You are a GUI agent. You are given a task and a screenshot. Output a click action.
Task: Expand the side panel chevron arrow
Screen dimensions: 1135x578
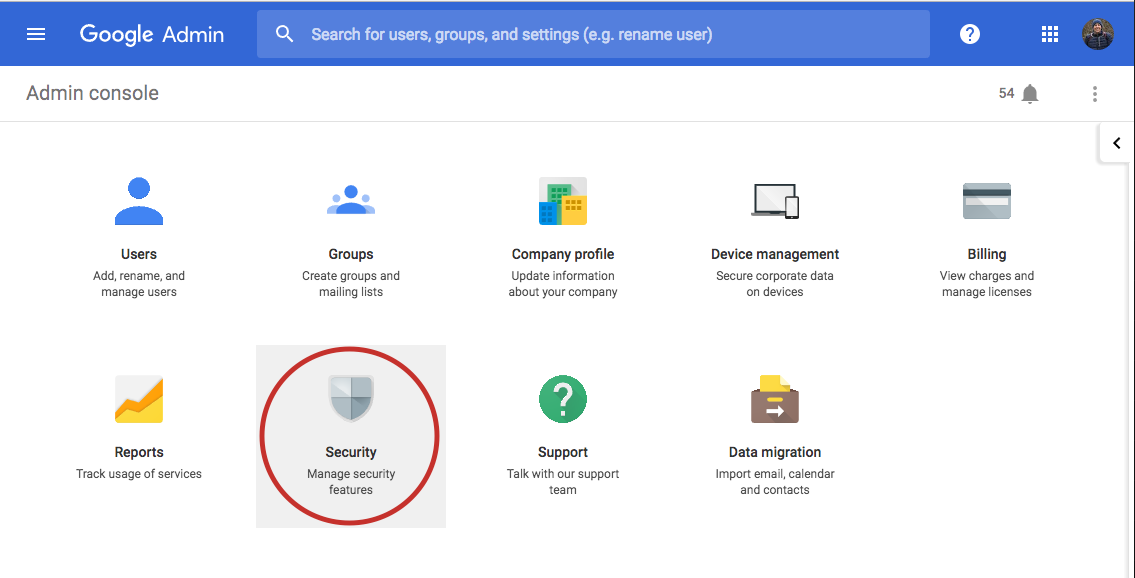pos(1117,143)
